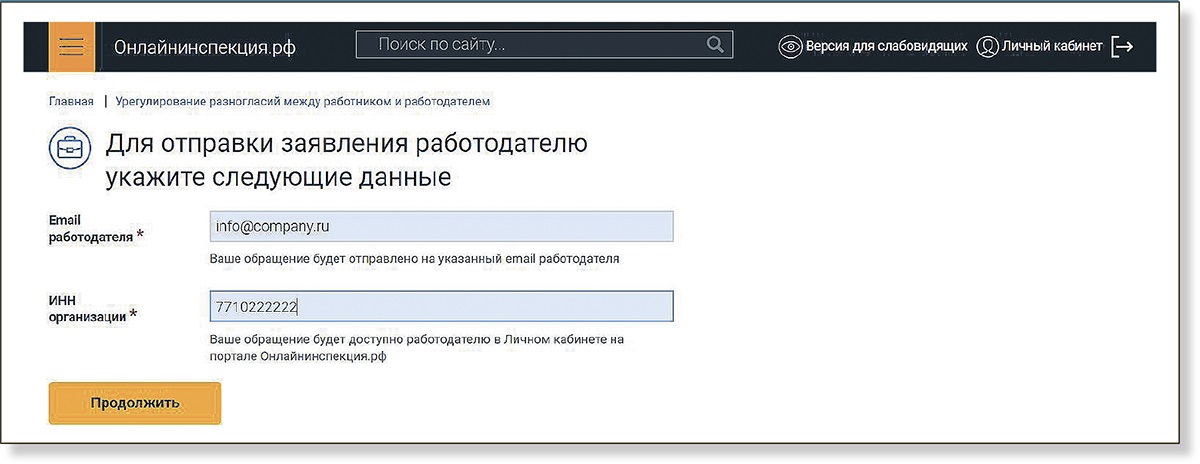
Task: Click the user profile avatar icon
Action: point(987,46)
